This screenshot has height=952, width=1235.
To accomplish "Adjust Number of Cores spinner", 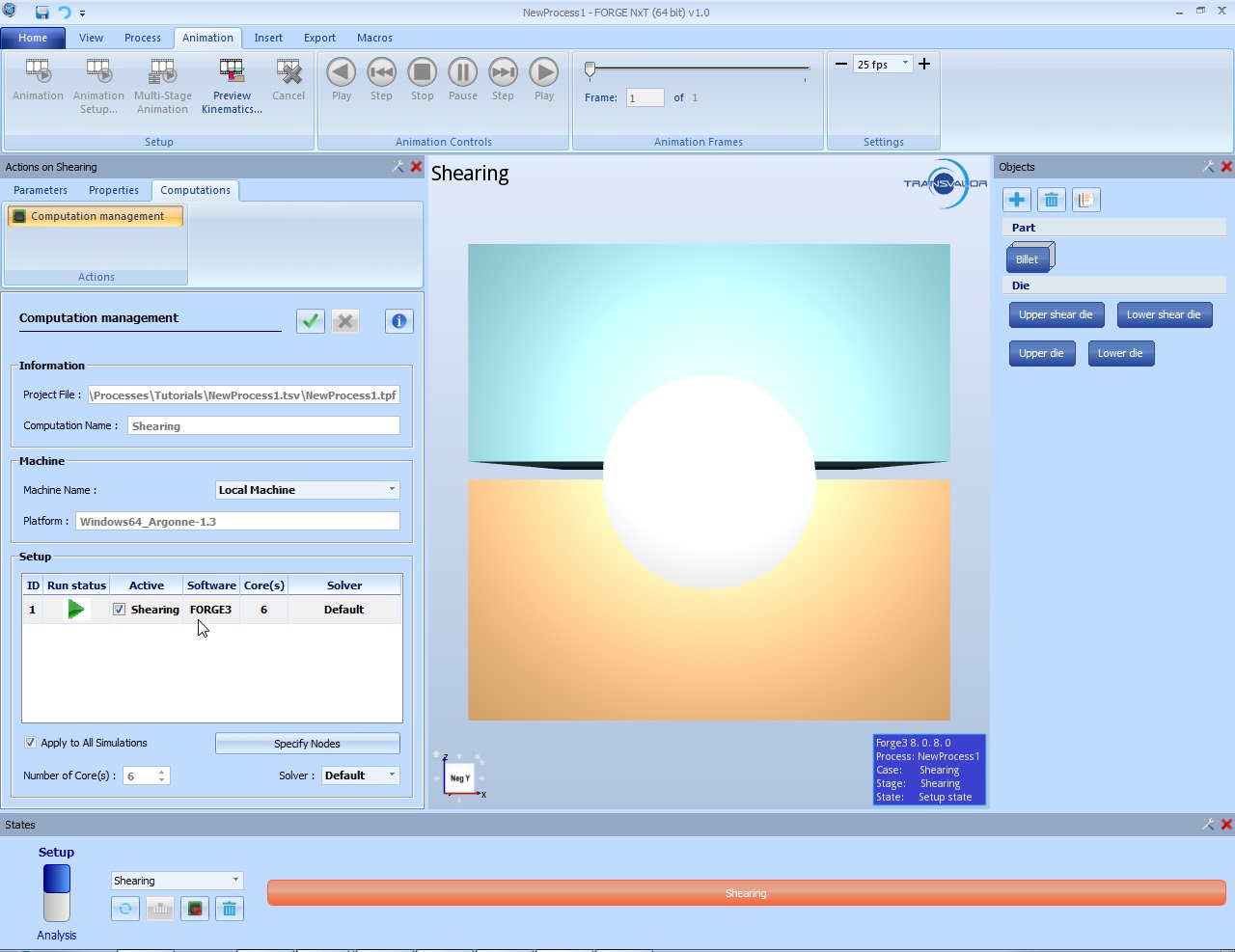I will (162, 775).
